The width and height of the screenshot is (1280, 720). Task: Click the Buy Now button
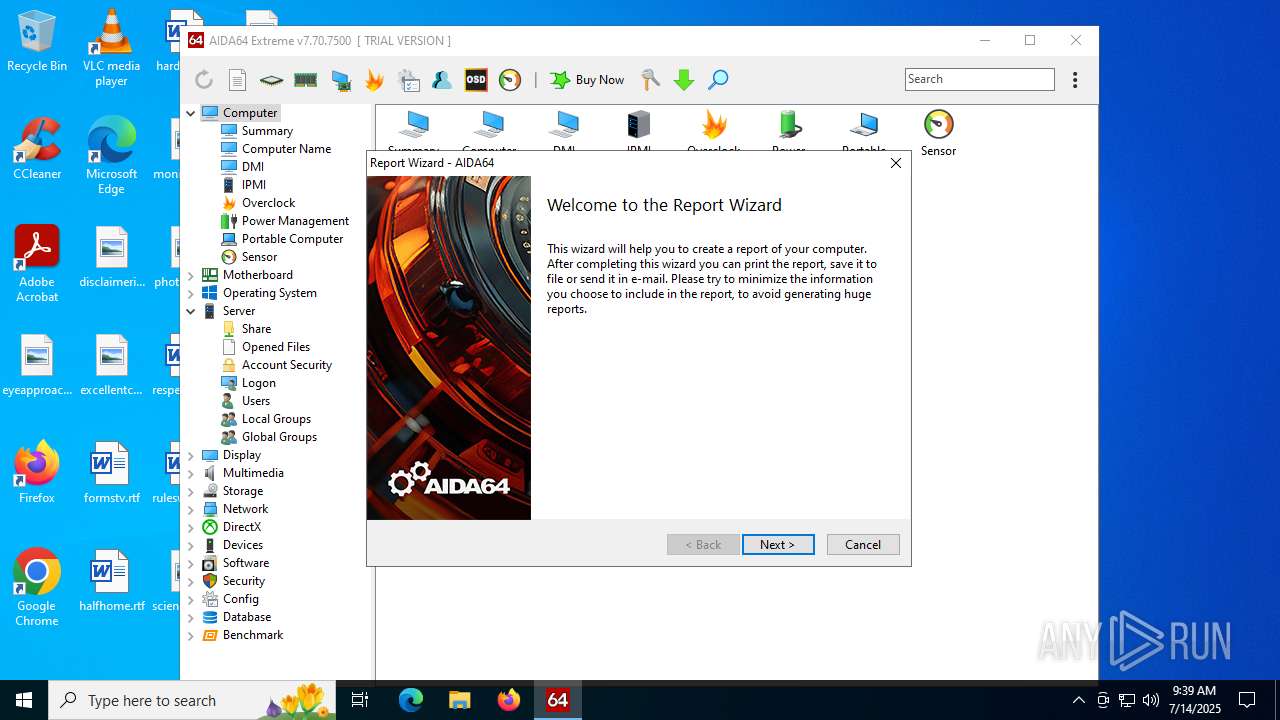pos(587,80)
